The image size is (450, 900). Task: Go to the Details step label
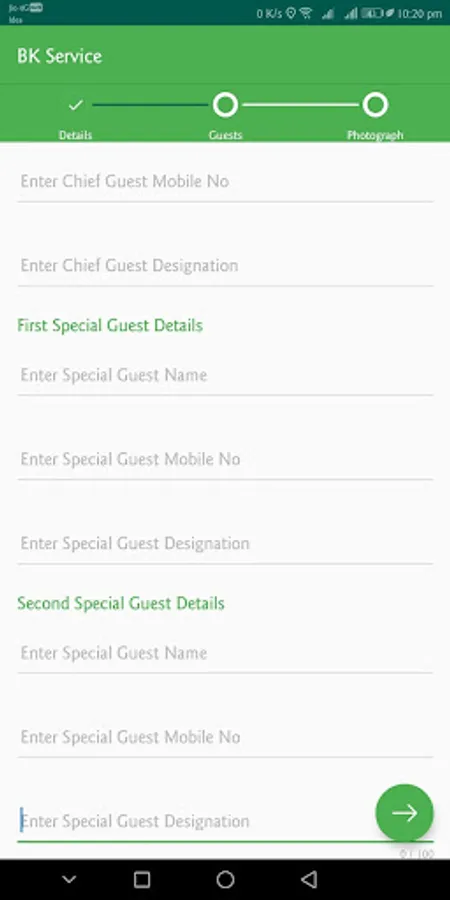point(75,135)
